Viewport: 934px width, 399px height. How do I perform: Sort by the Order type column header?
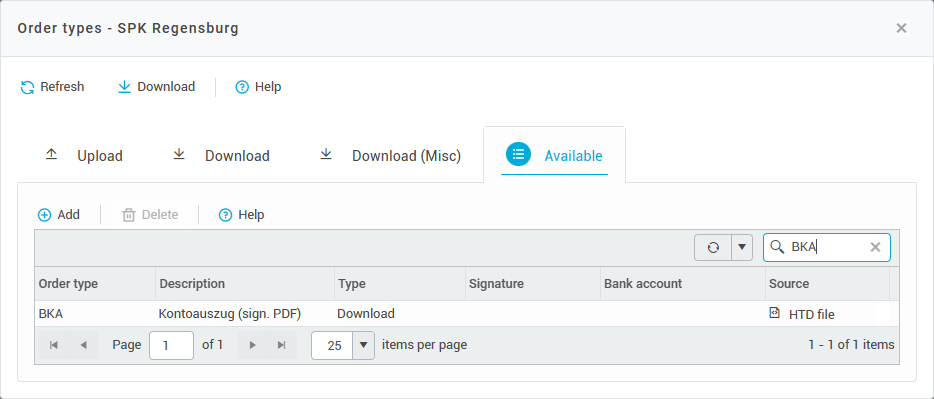coord(95,283)
